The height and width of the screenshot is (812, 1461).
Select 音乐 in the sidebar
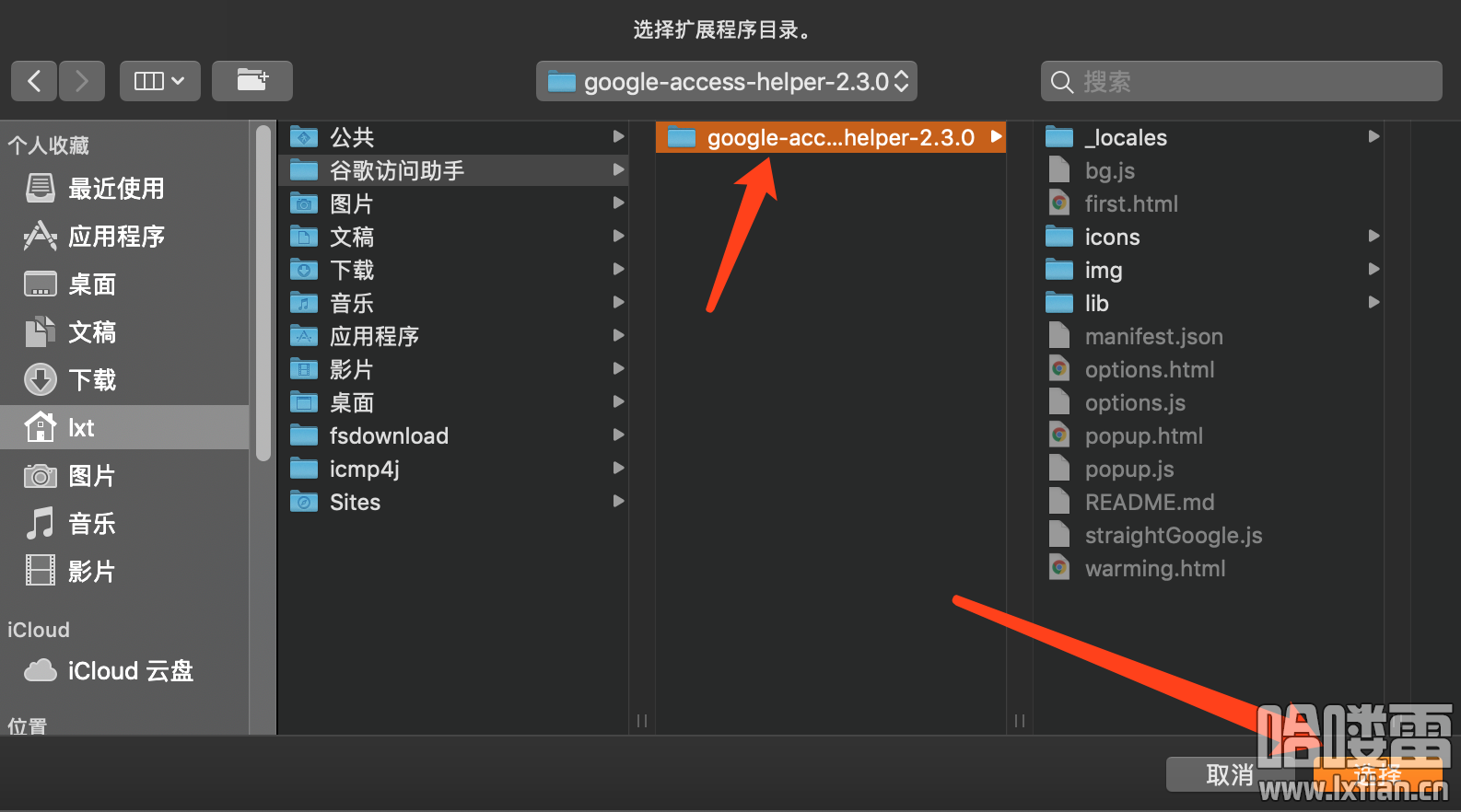pos(124,524)
